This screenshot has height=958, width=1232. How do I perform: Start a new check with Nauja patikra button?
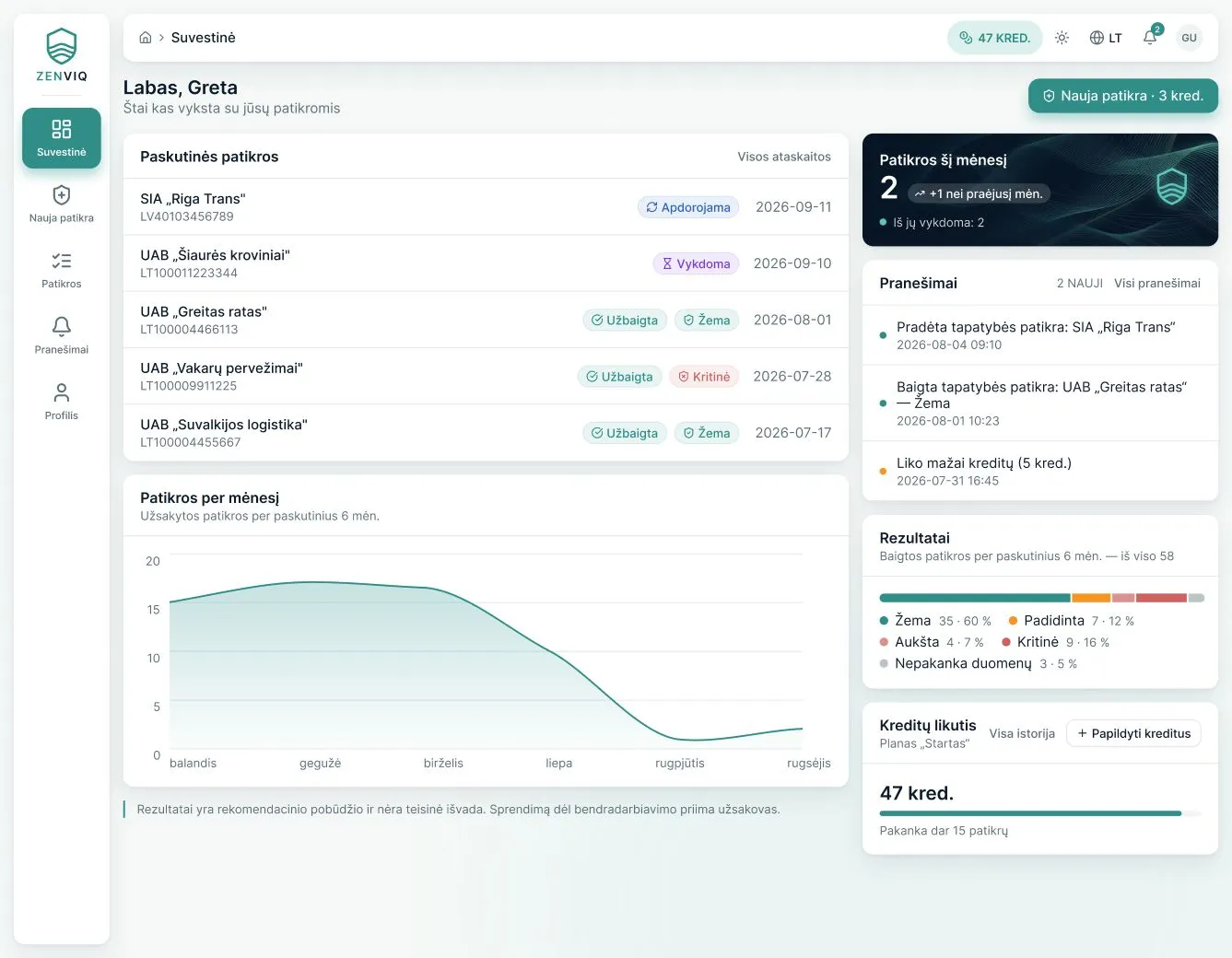point(1122,96)
